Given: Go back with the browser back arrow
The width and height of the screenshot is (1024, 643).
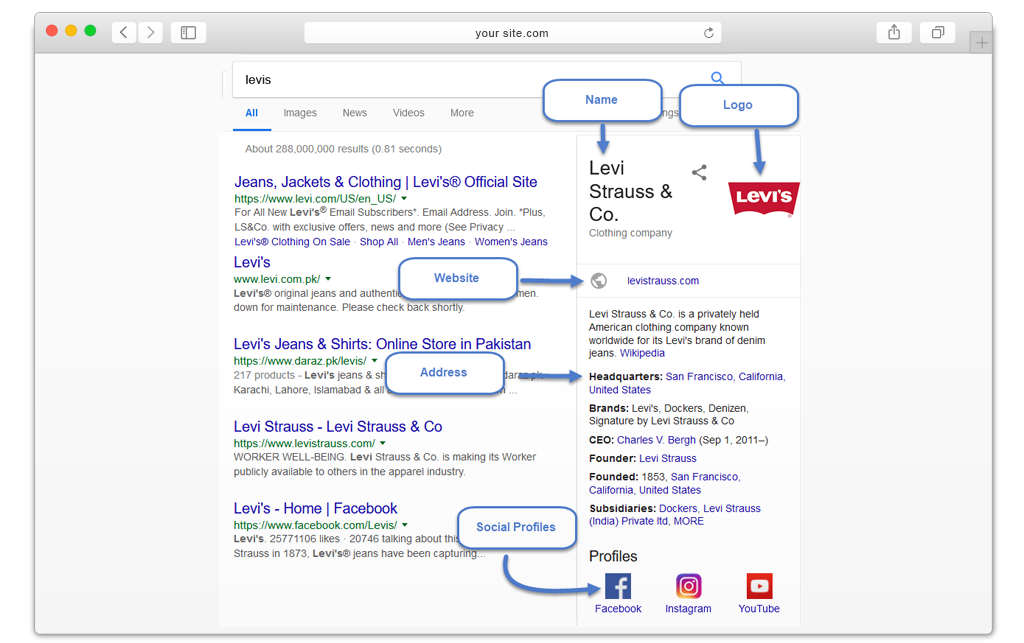Looking at the screenshot, I should [x=123, y=32].
